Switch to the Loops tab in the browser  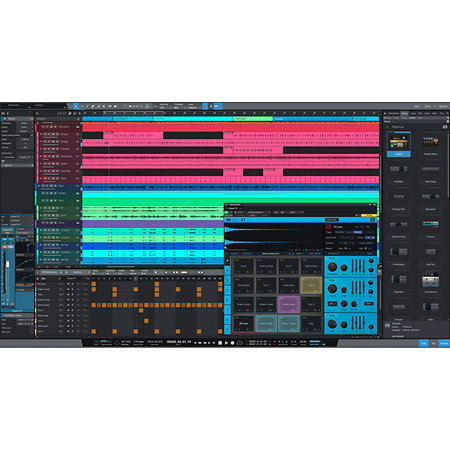coord(413,114)
